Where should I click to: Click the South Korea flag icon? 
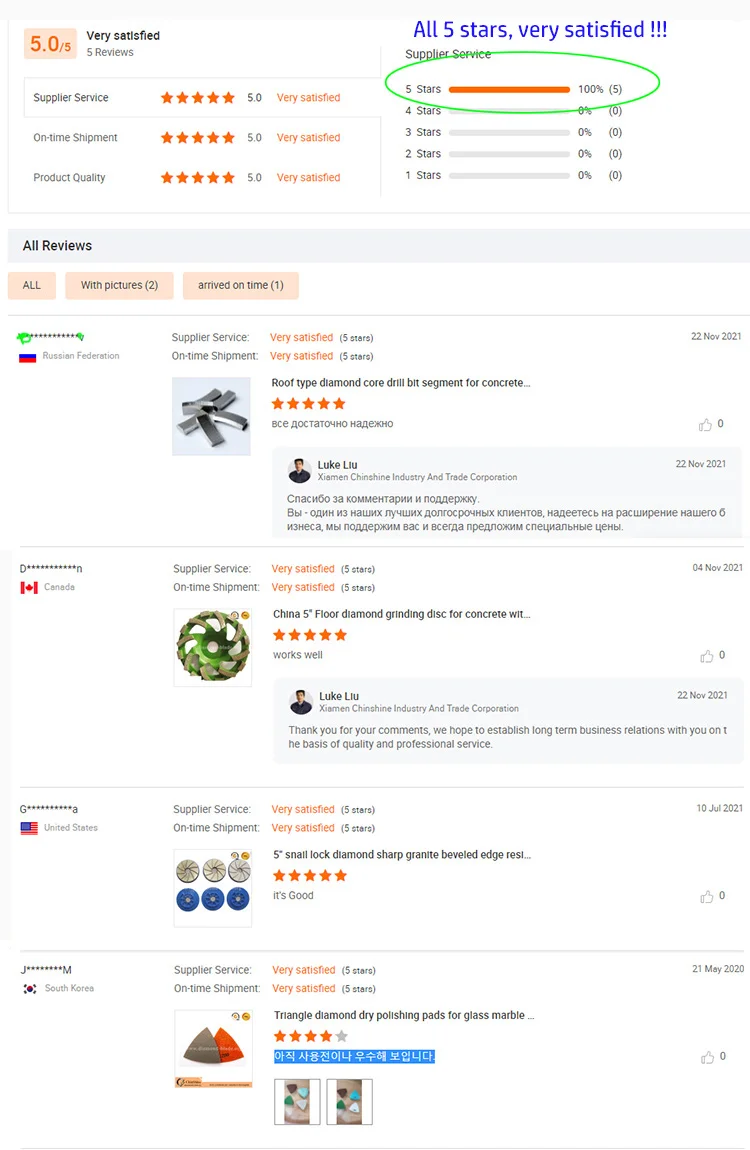(30, 989)
